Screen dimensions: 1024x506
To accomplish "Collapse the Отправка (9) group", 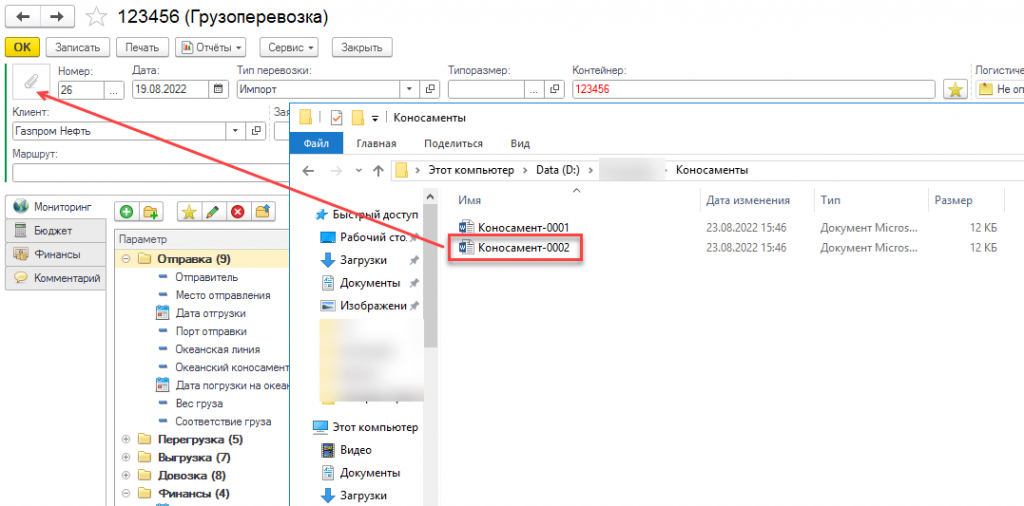I will click(126, 259).
